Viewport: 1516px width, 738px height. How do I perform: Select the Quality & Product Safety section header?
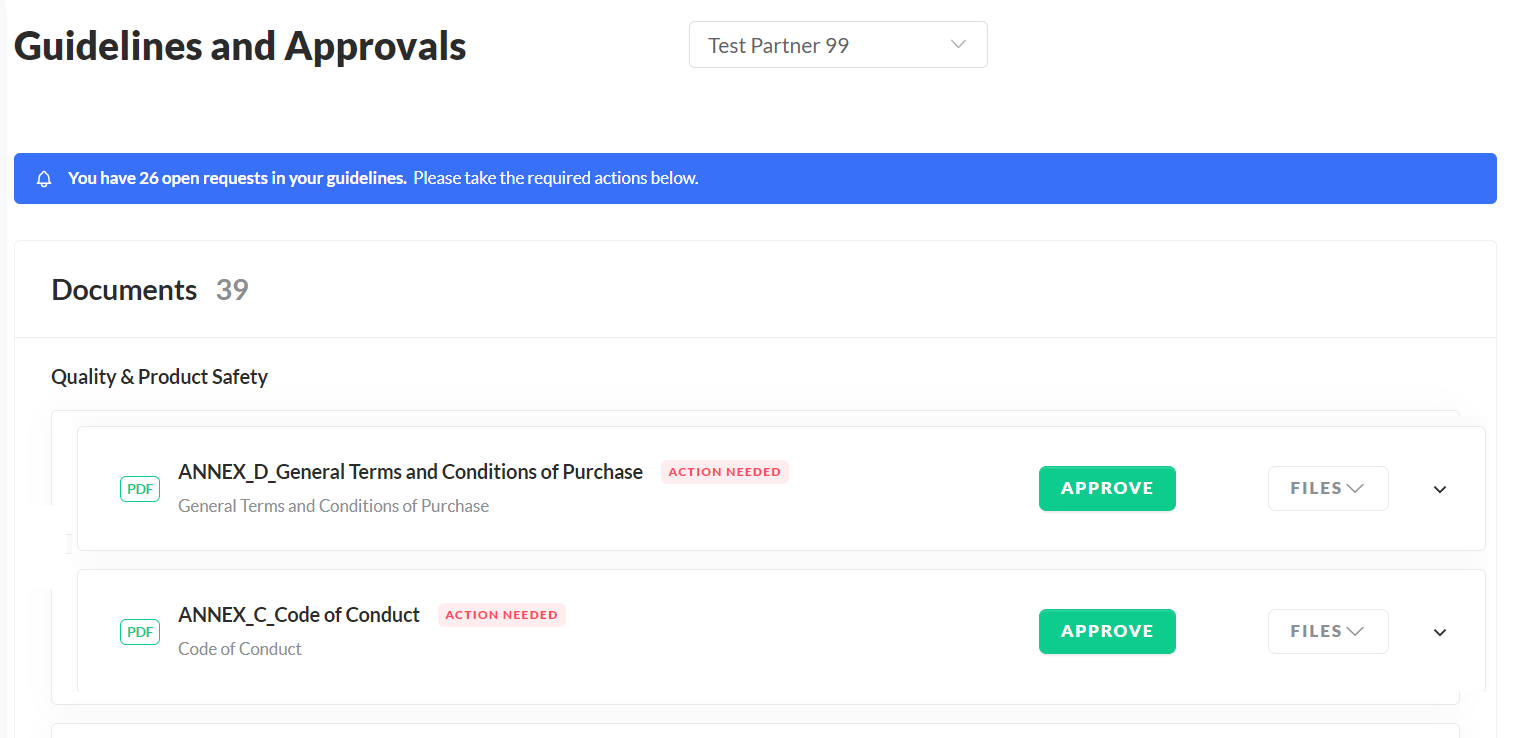[159, 377]
